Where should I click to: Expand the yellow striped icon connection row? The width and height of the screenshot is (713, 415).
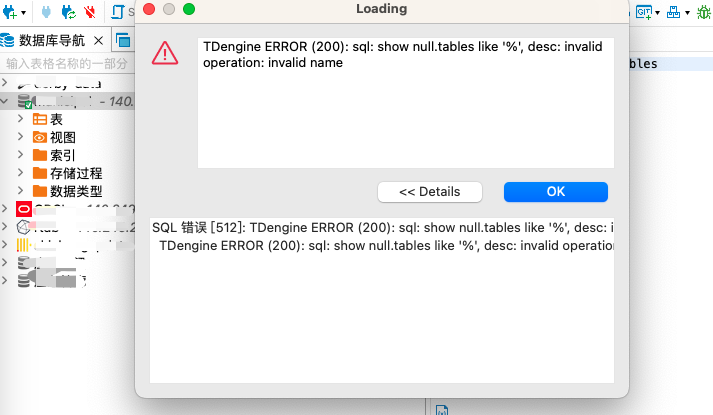5,245
